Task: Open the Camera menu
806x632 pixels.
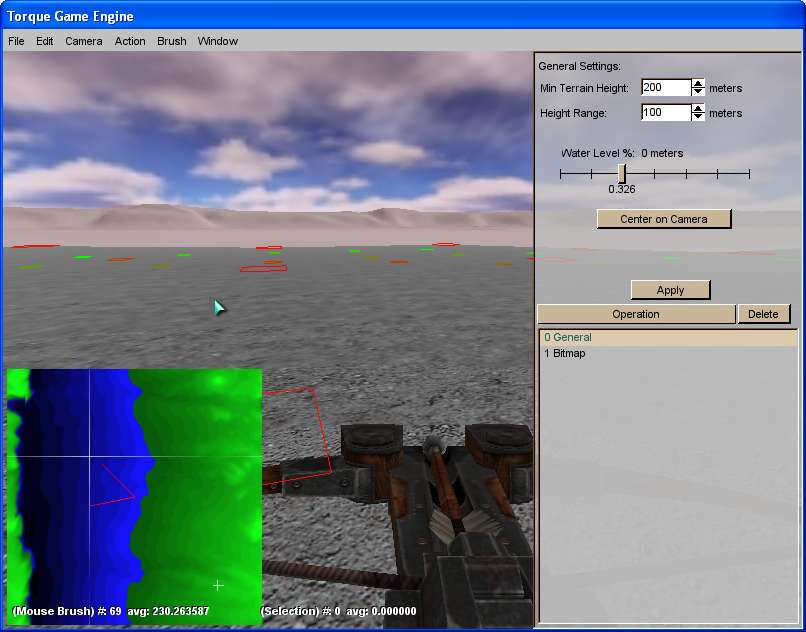Action: pyautogui.click(x=84, y=41)
